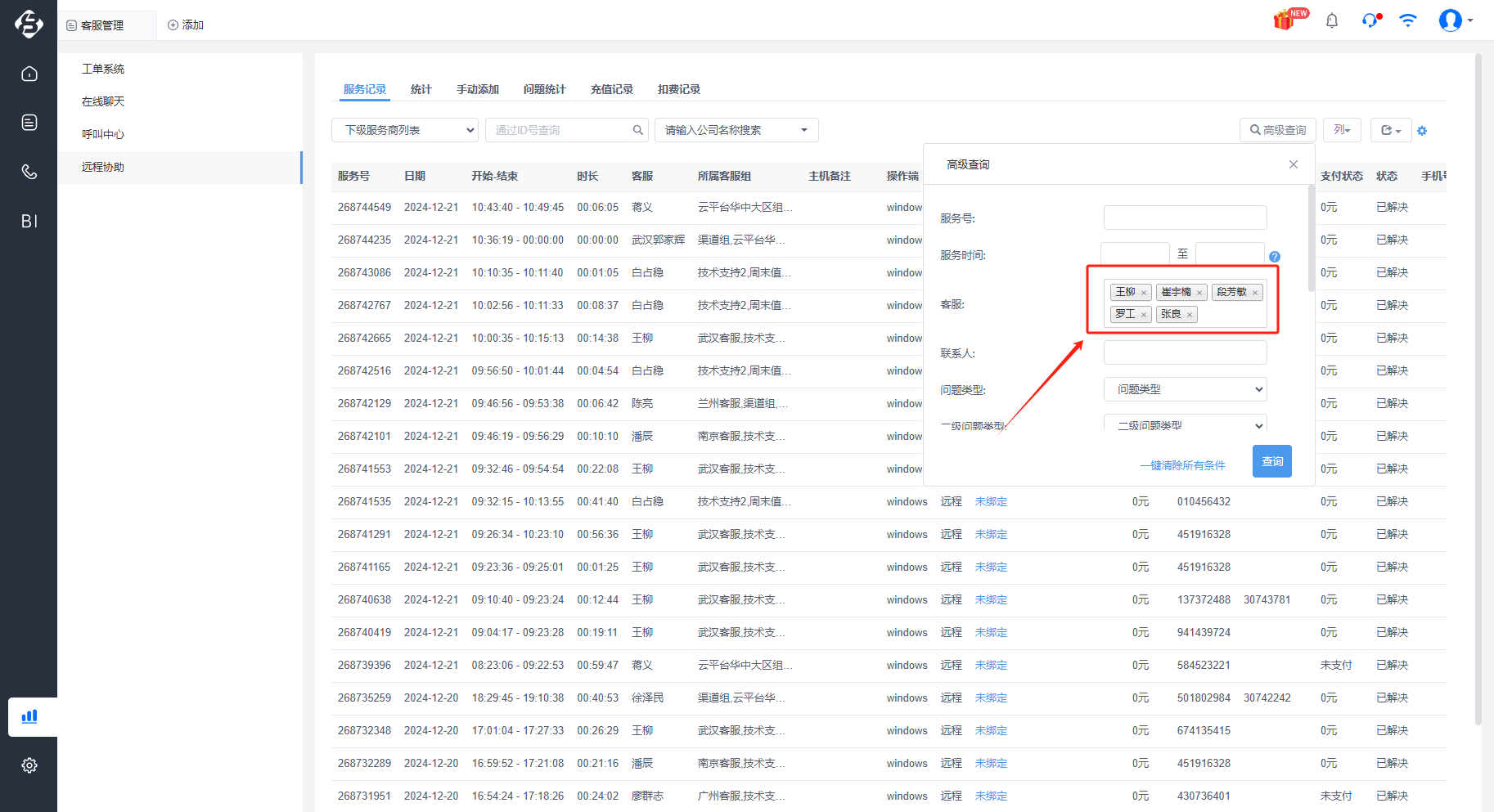Open the user avatar menu
1494x812 pixels.
[x=1456, y=20]
